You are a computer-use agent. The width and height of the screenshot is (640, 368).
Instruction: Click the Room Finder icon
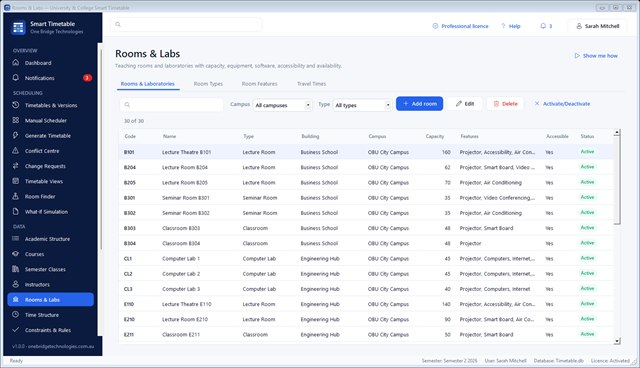coord(16,196)
